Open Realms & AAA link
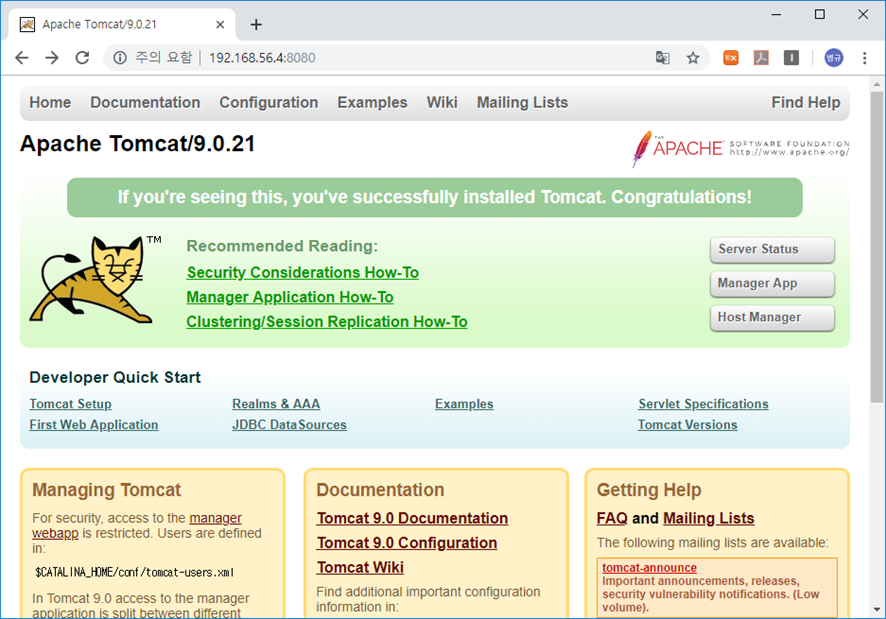This screenshot has width=886, height=619. [x=276, y=404]
